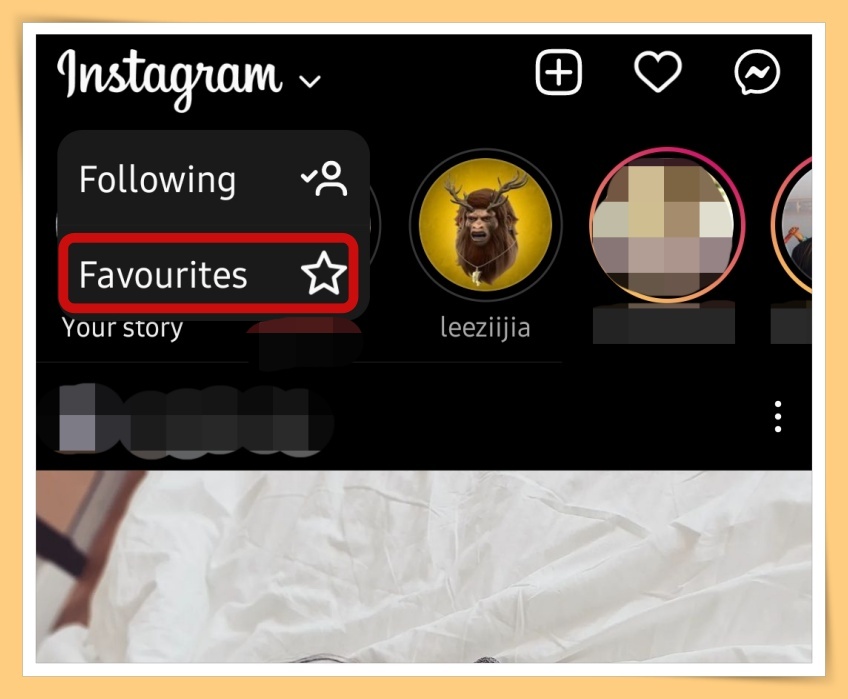The height and width of the screenshot is (699, 848).
Task: View the pixelated story with a gradient ring
Action: (667, 224)
